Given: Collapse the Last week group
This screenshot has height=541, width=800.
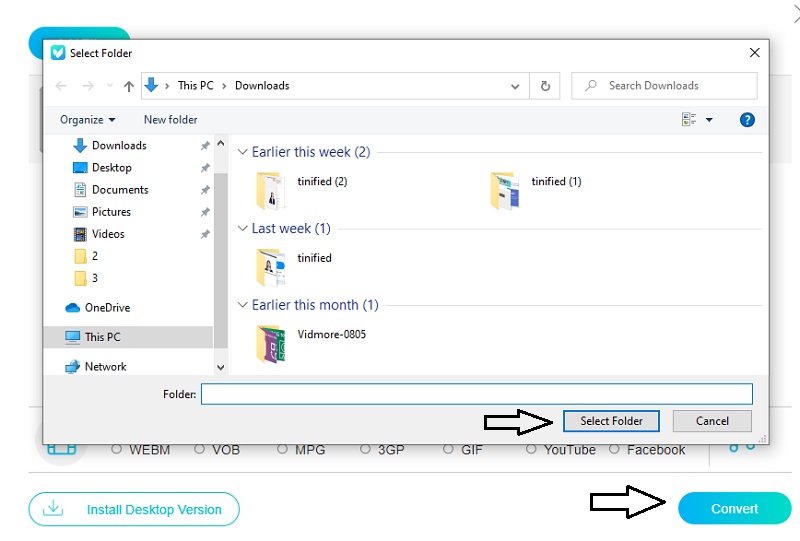Looking at the screenshot, I should tap(242, 229).
